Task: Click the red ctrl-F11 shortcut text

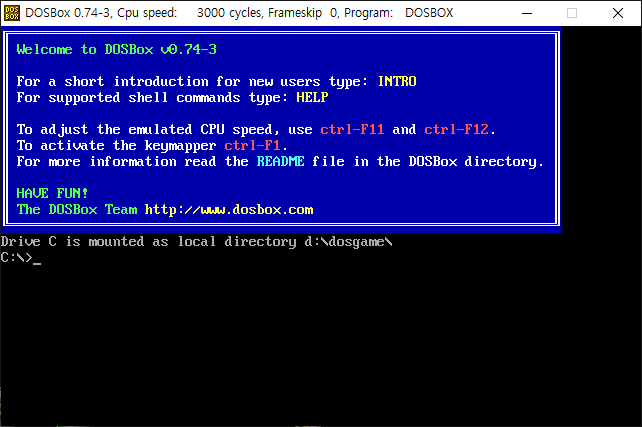Action: (x=352, y=130)
